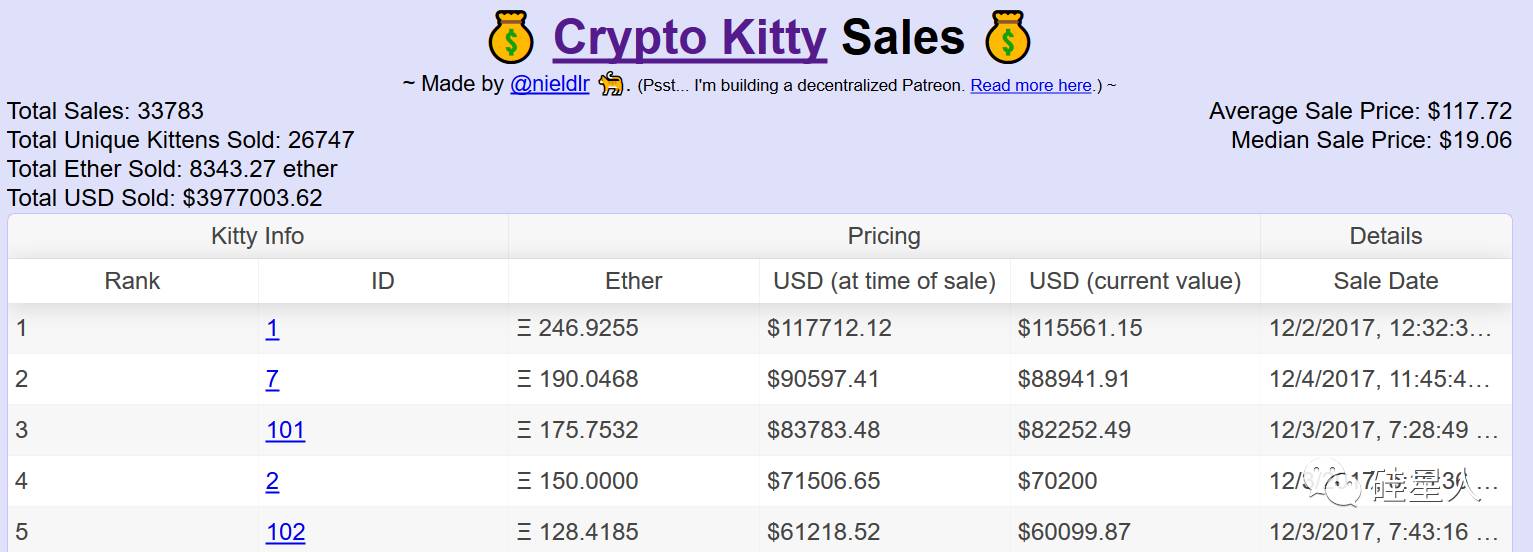Open the @nieldlr author link
The height and width of the screenshot is (552, 1533).
point(549,84)
